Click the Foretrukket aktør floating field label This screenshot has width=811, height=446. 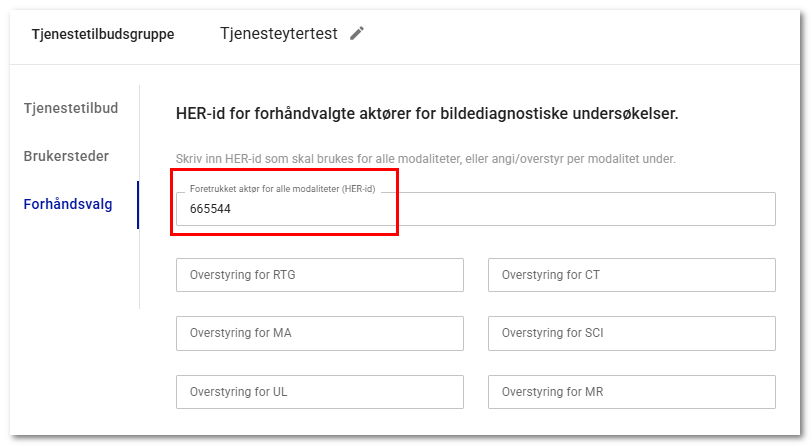pos(282,189)
